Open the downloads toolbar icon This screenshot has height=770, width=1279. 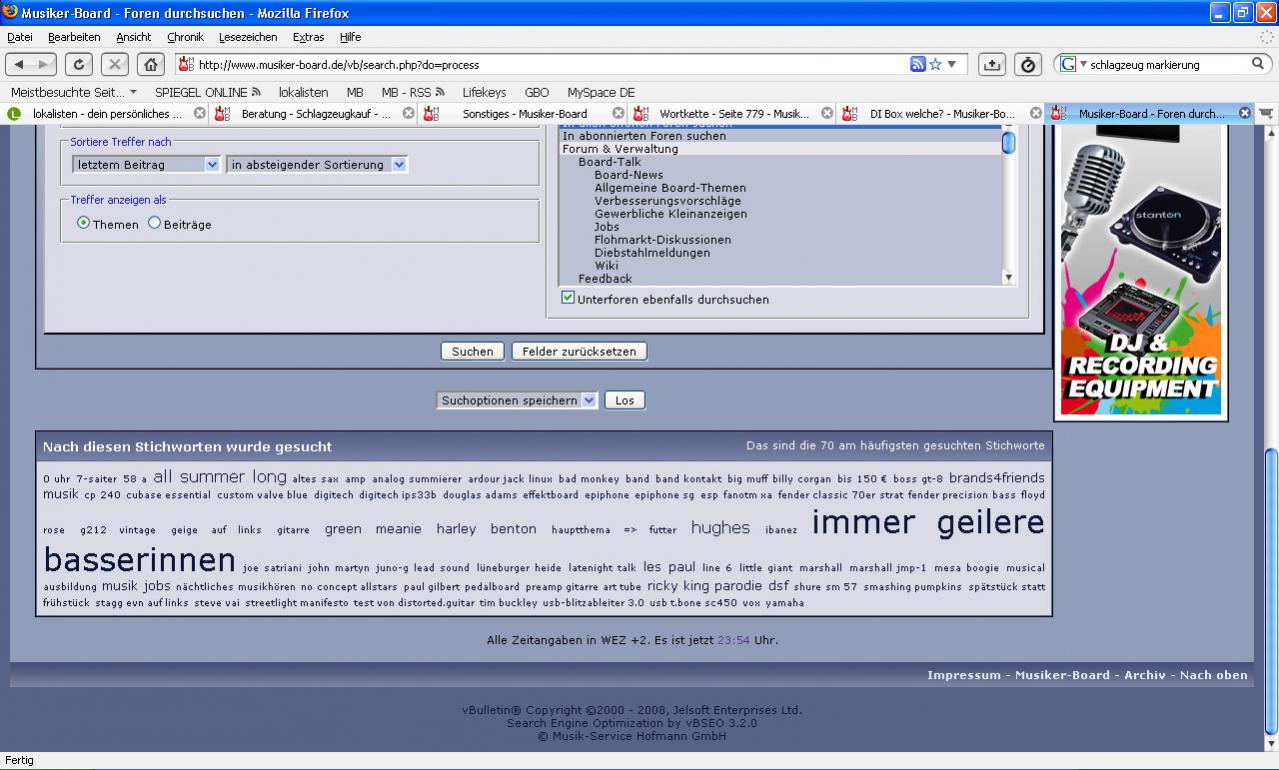pos(992,65)
